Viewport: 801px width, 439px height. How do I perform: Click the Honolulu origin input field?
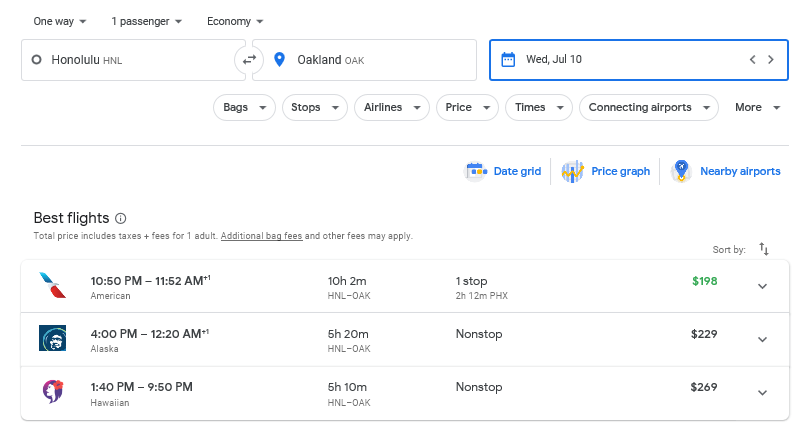tap(130, 60)
